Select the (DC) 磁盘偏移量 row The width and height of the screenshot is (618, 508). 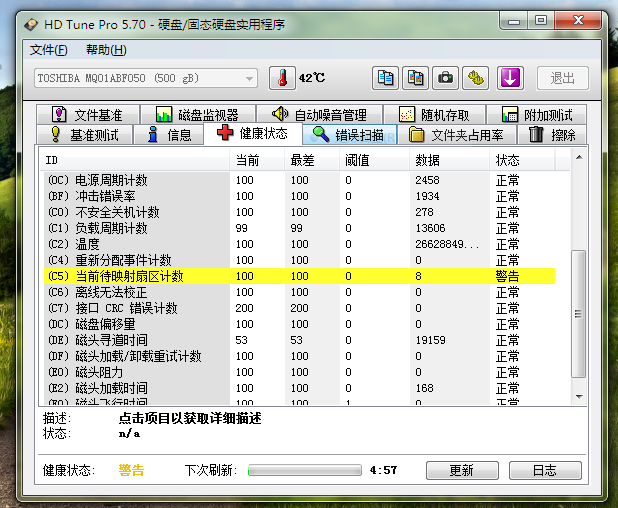click(x=300, y=324)
